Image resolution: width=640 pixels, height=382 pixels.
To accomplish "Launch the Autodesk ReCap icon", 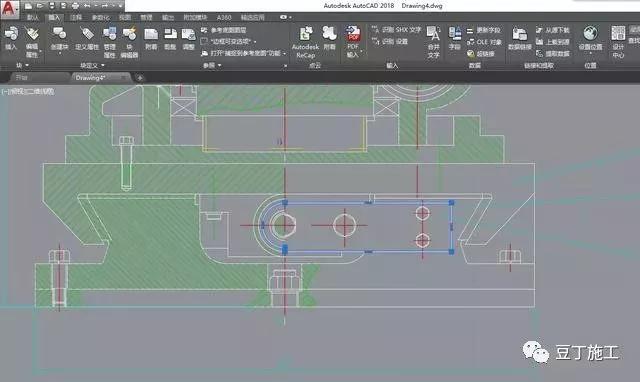I will (x=305, y=42).
